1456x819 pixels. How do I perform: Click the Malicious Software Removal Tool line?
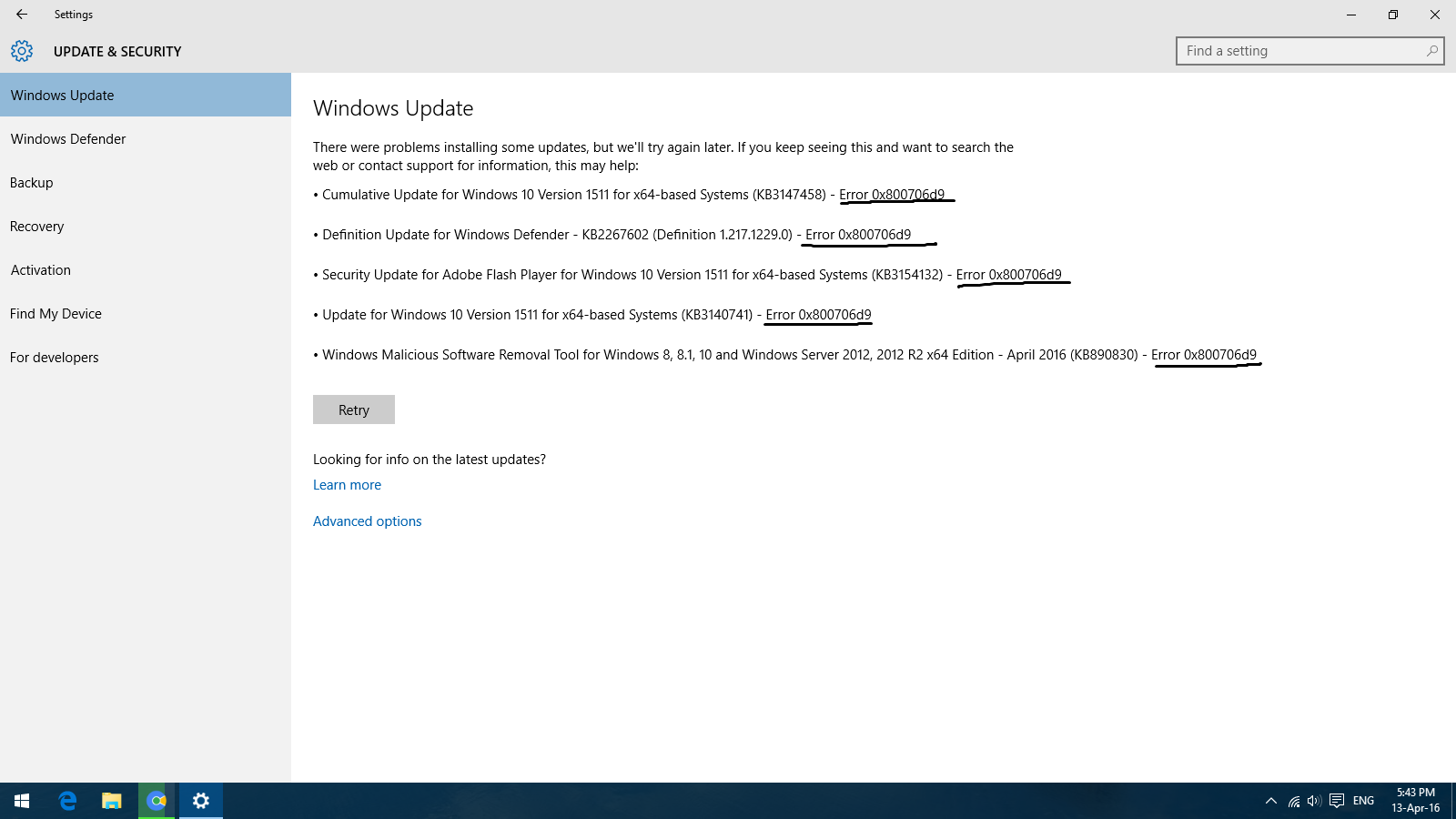coord(784,355)
